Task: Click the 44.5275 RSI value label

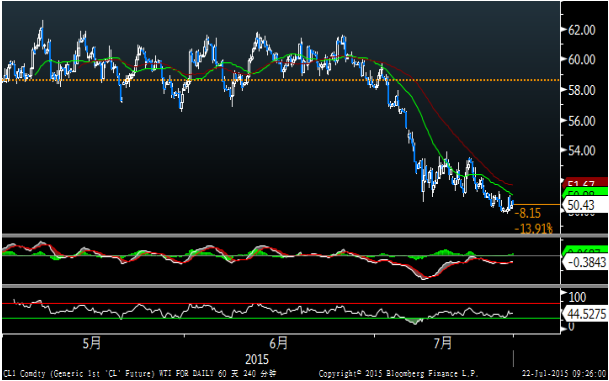Action: [x=585, y=313]
